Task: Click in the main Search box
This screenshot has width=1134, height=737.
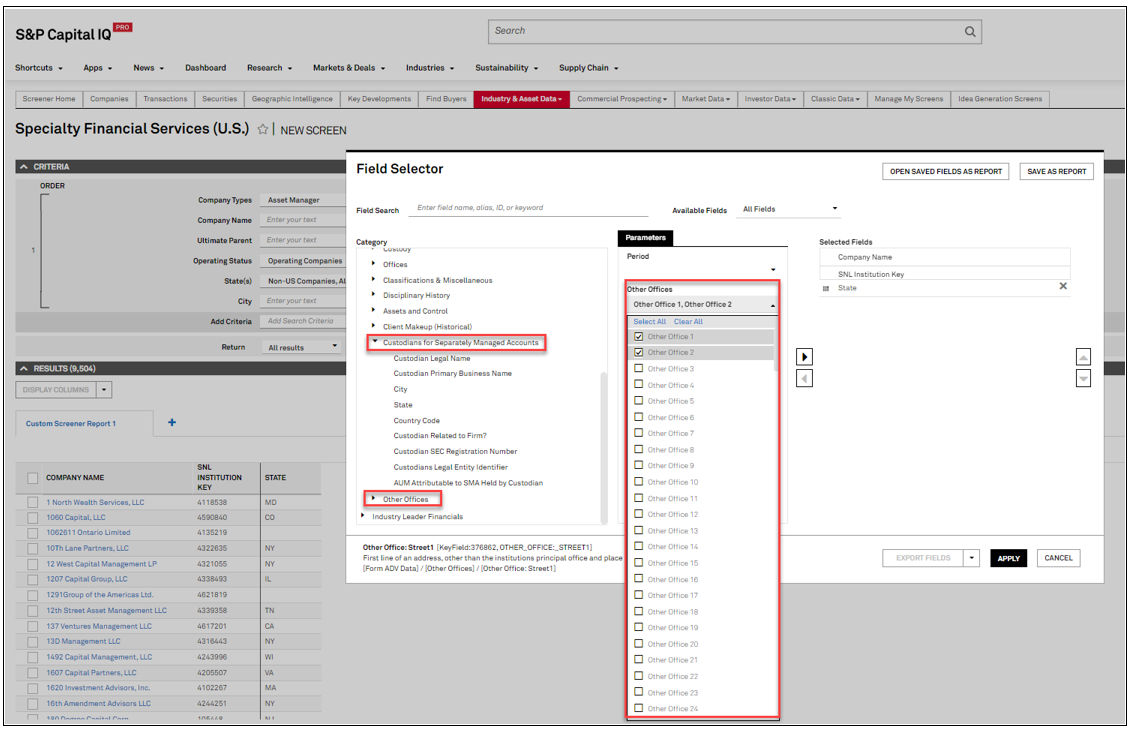Action: (734, 31)
